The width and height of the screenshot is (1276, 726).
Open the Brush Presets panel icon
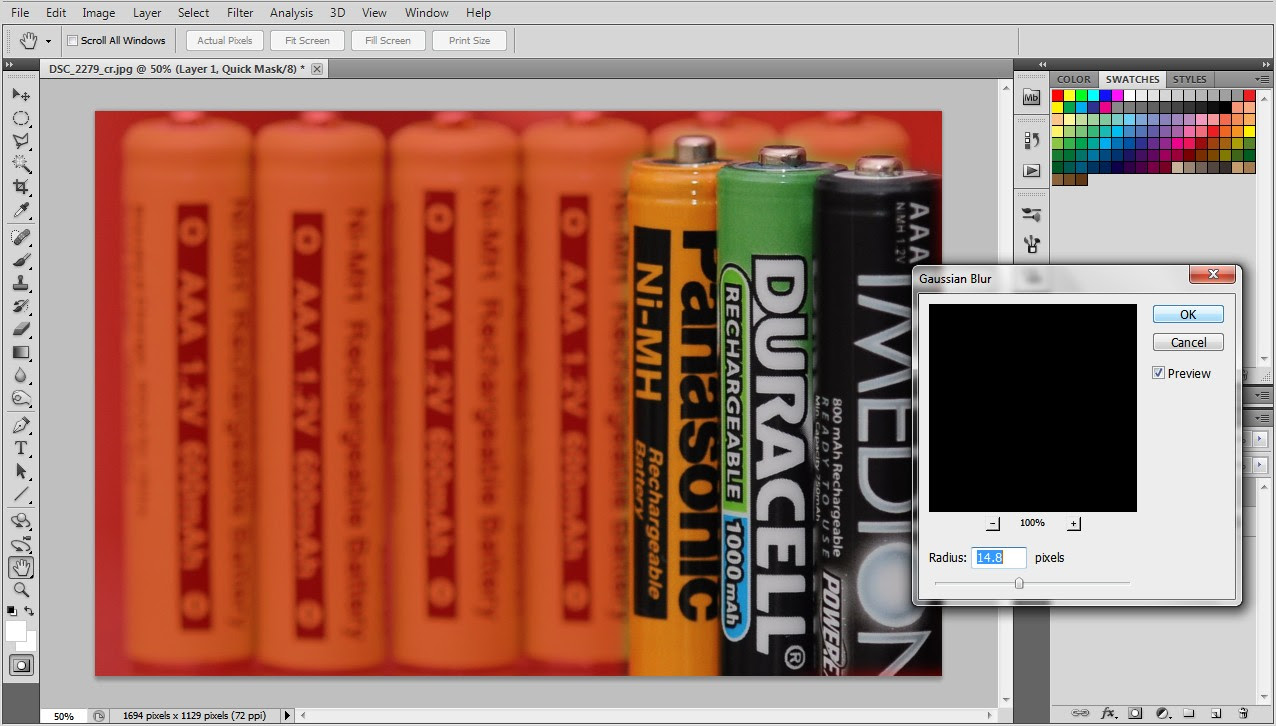point(1032,244)
